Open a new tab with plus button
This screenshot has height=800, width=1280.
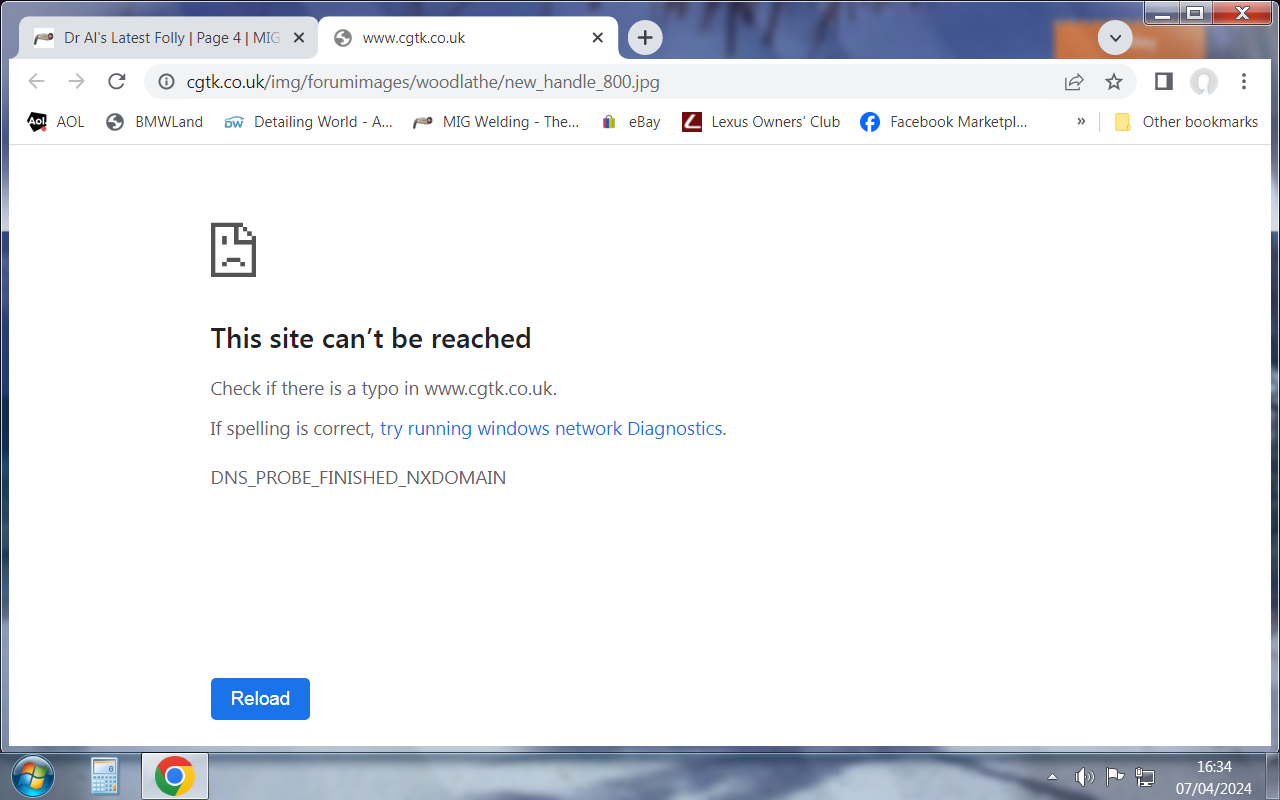(x=645, y=38)
